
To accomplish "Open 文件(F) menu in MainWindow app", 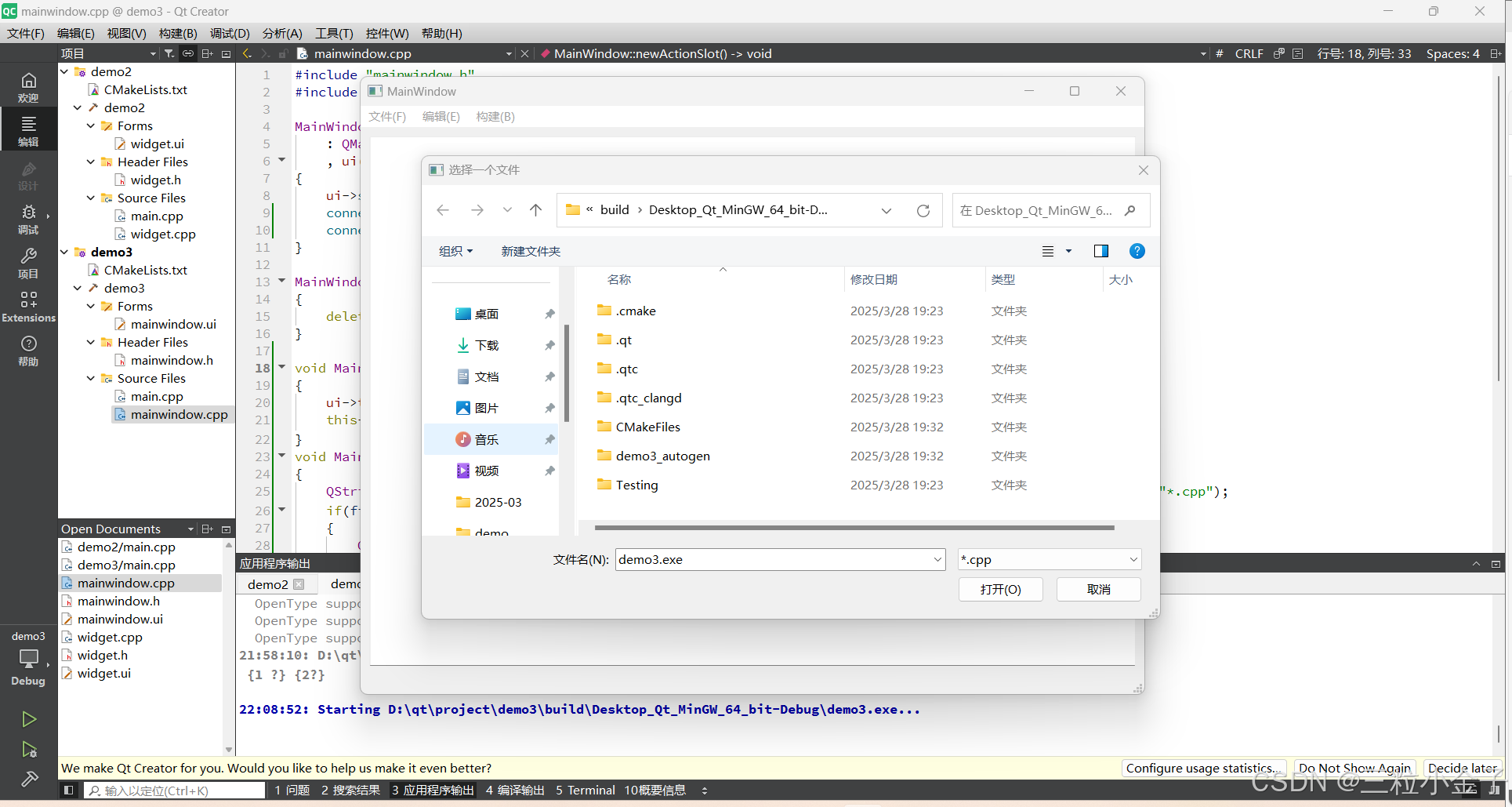I will pyautogui.click(x=387, y=116).
